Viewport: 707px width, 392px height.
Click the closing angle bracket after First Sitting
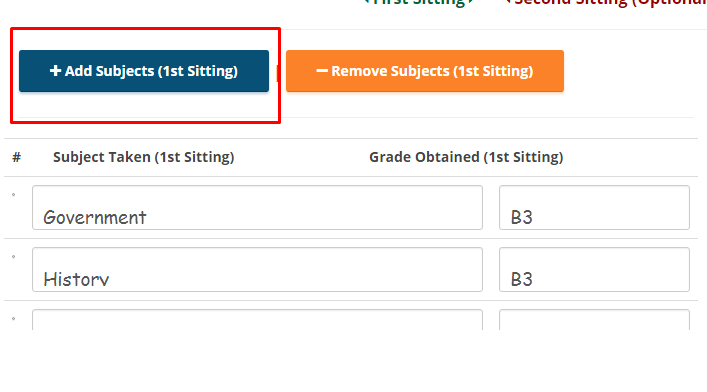click(471, 2)
